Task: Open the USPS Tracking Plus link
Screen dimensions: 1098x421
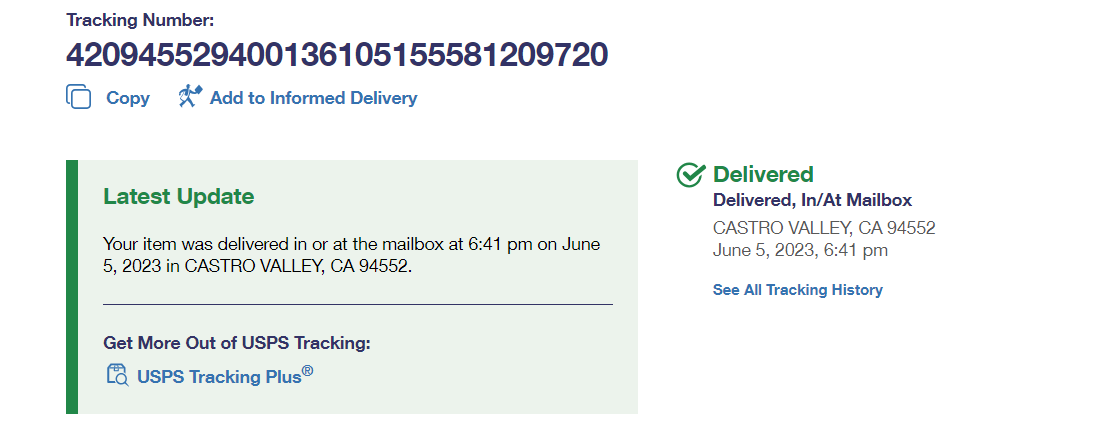Action: click(x=219, y=376)
